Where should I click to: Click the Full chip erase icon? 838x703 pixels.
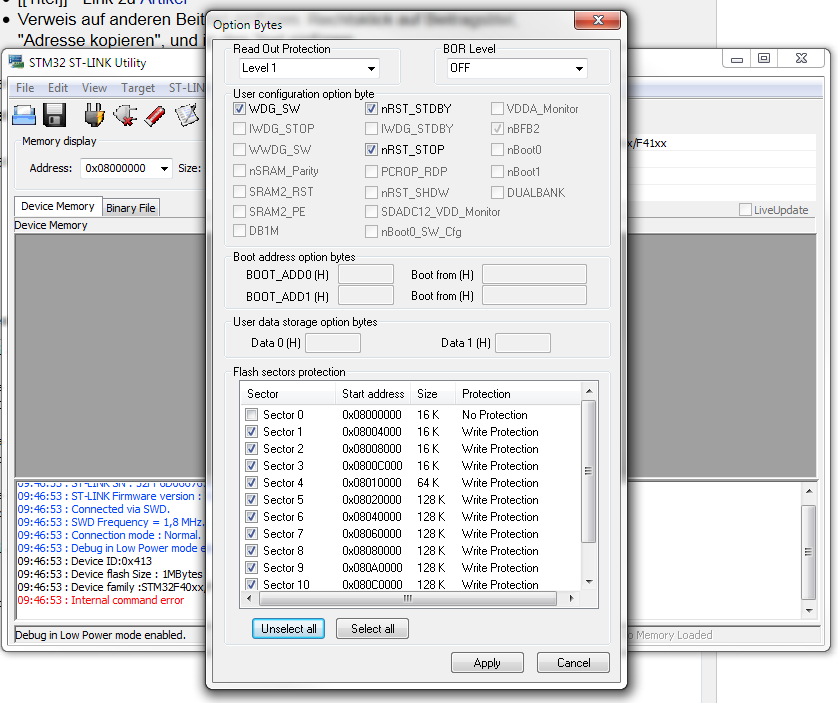(x=155, y=115)
